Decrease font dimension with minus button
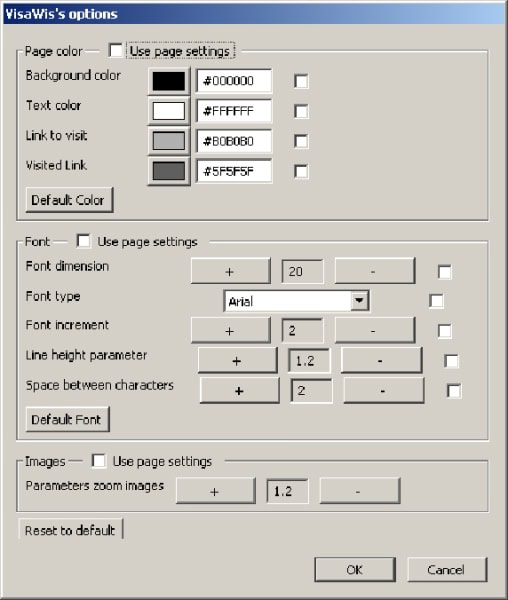Viewport: 508px width, 600px height. [x=375, y=271]
